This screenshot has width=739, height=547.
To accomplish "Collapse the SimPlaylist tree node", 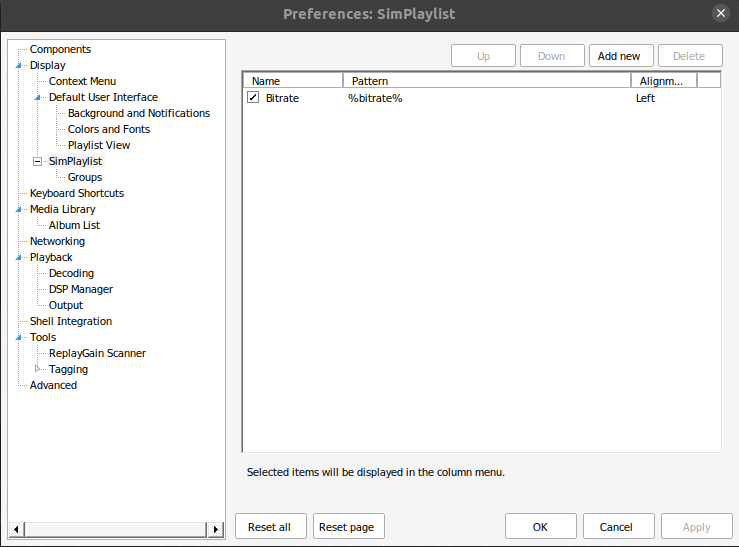I will 37,162.
